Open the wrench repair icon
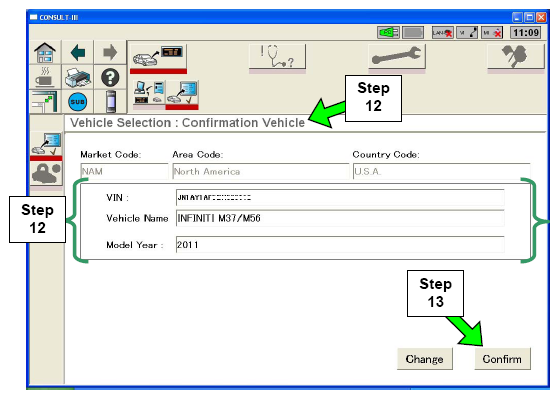The height and width of the screenshot is (399, 559). (x=396, y=57)
